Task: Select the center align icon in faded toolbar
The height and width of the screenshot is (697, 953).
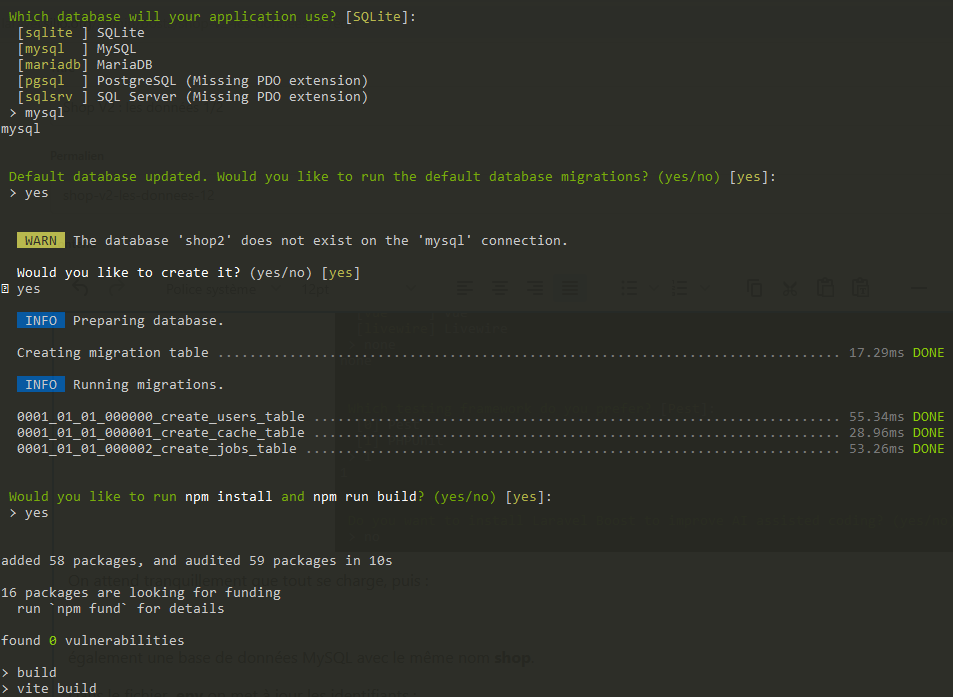Action: point(500,288)
